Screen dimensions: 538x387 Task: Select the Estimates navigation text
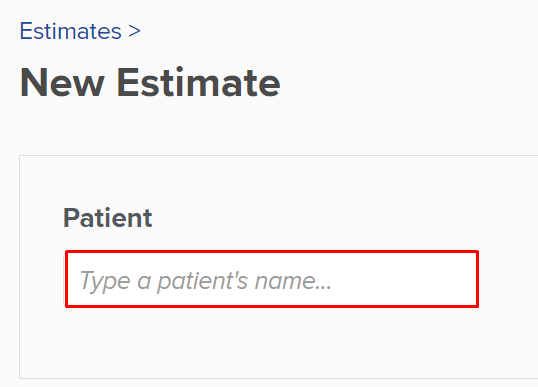tap(70, 31)
